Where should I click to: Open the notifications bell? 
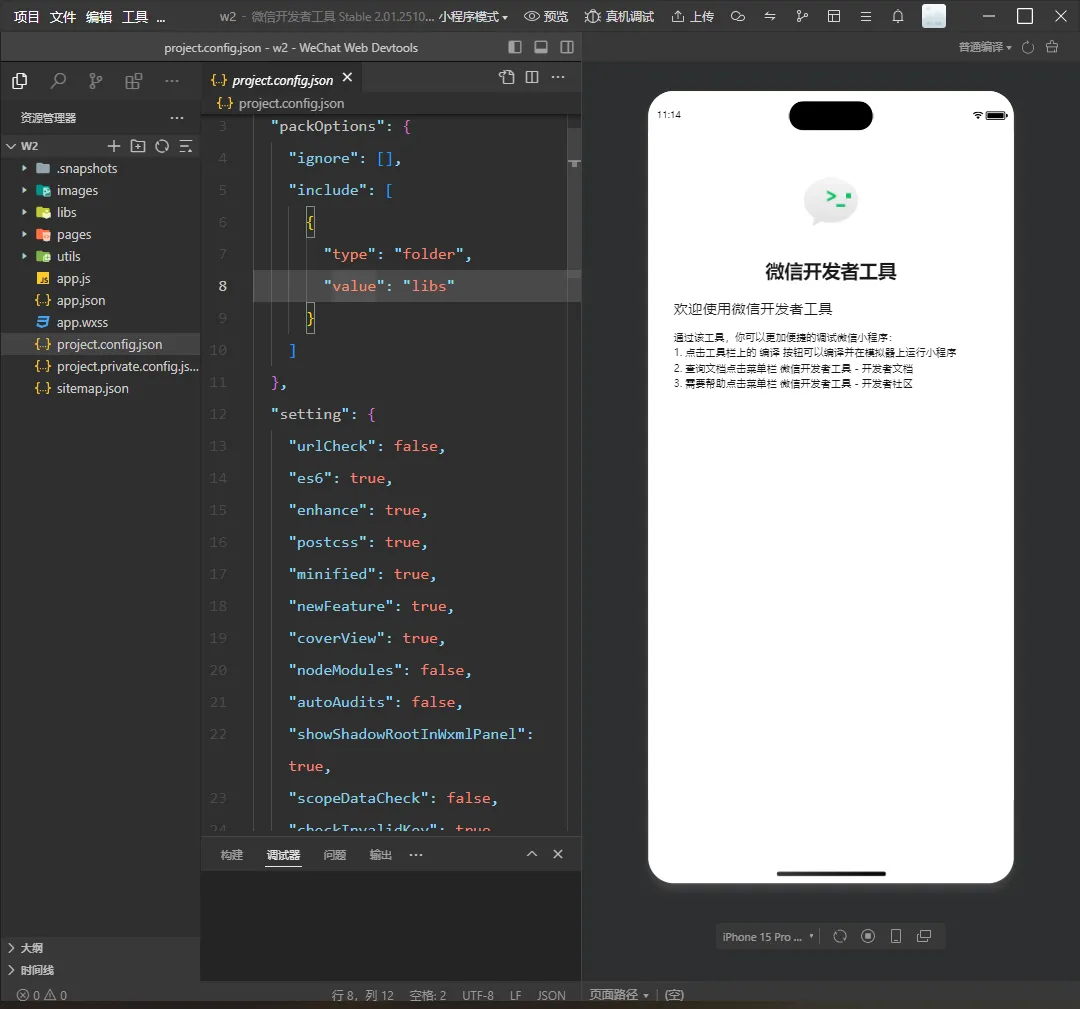pos(897,16)
